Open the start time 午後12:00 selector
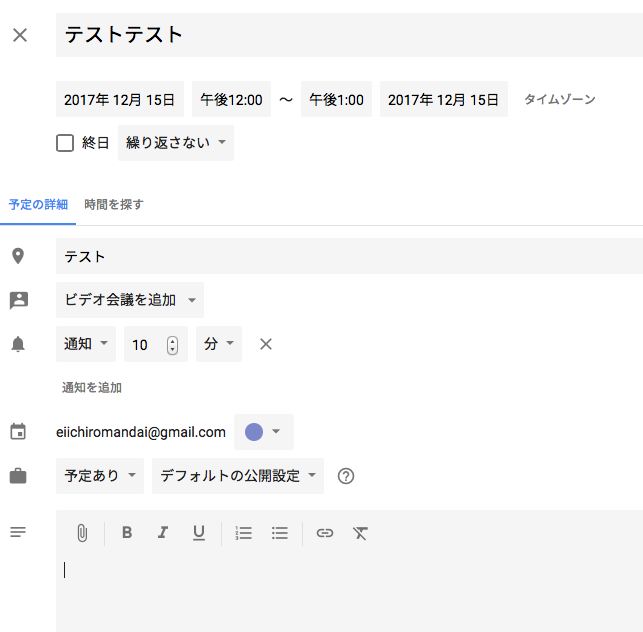Screen dimensions: 643x632 click(231, 99)
